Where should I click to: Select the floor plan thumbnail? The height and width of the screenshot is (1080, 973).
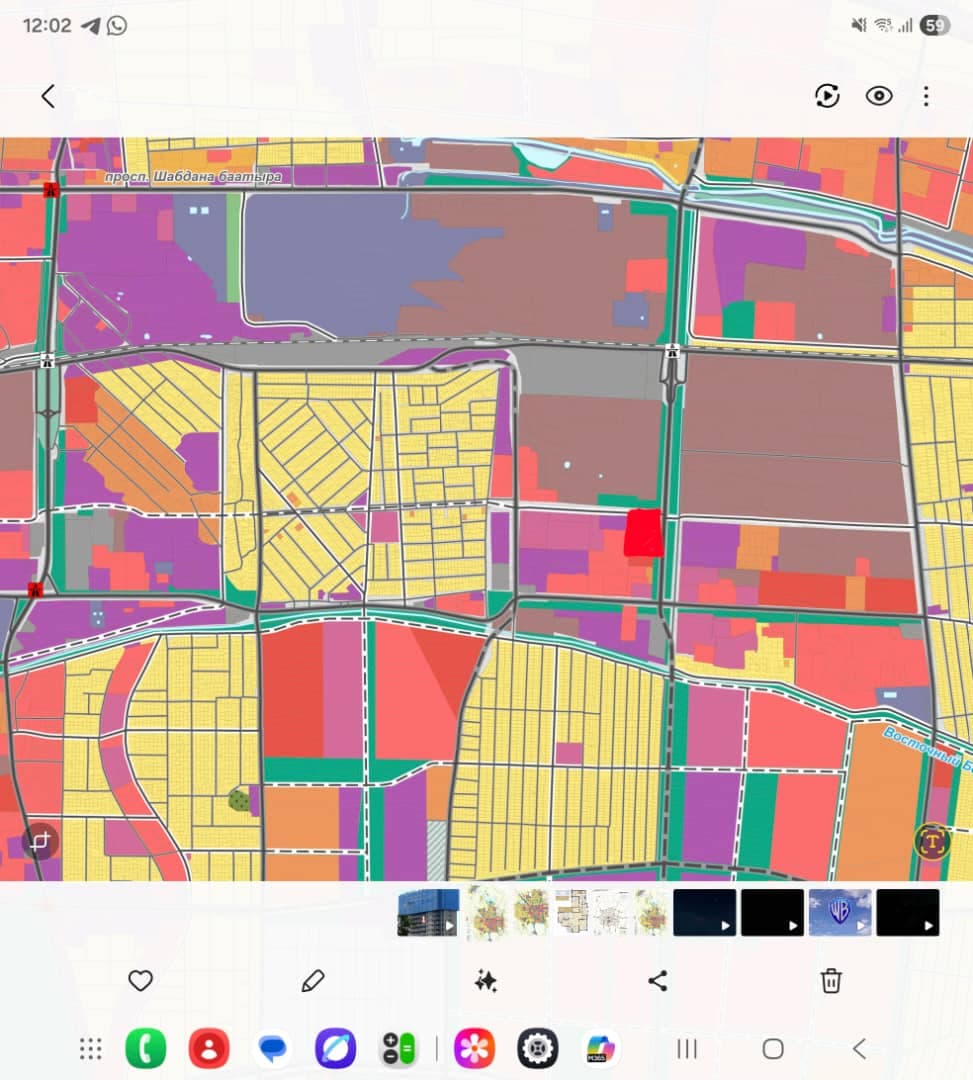[x=572, y=913]
